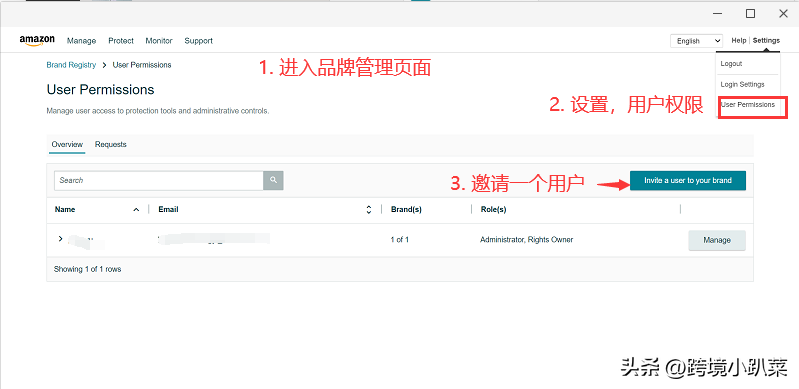
Task: Click the 'Manage user access' description text
Action: pos(158,111)
